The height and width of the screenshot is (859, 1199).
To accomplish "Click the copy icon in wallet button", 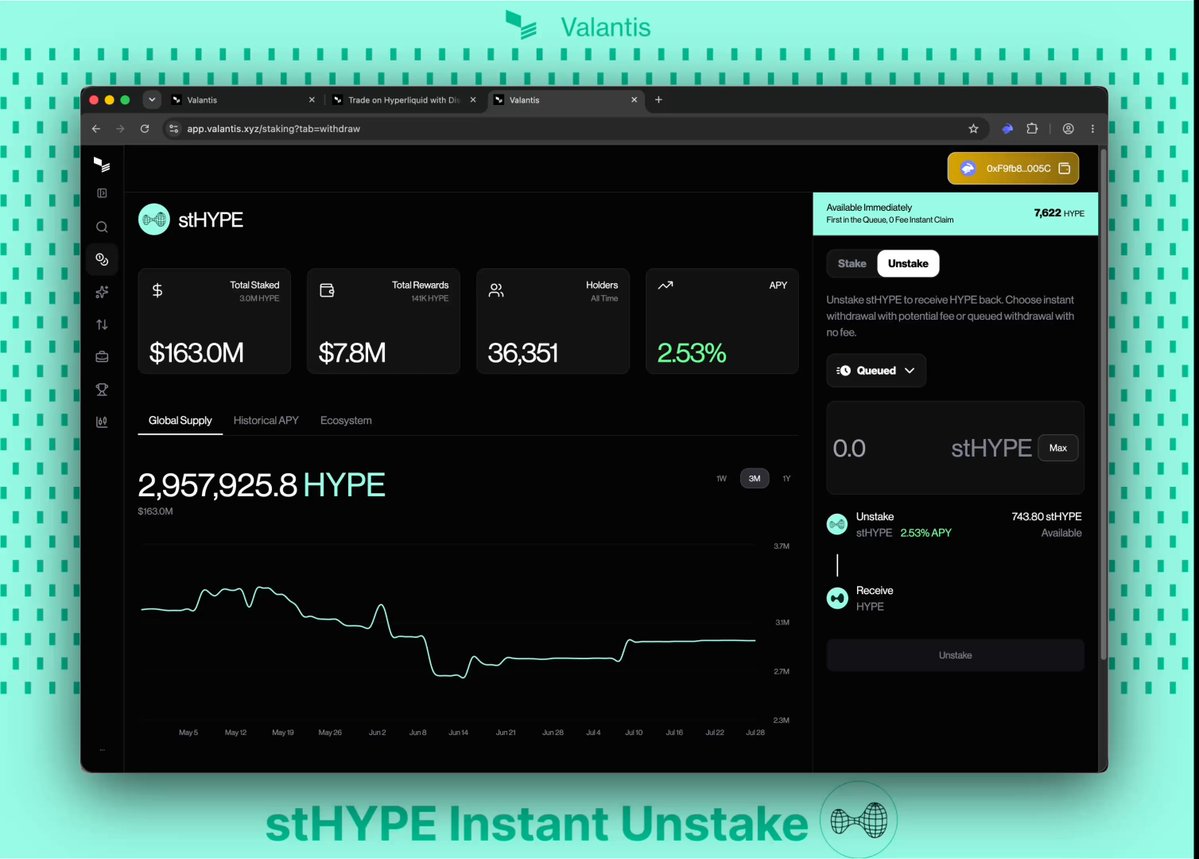I will tap(1064, 168).
